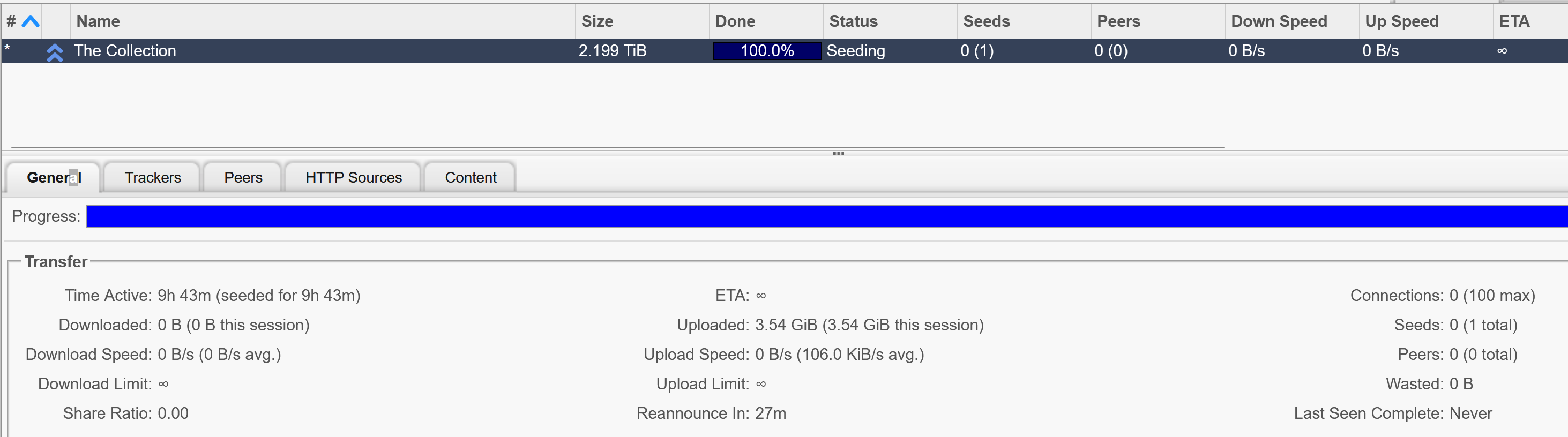Switch to the General tab
Screen dimensions: 1568x437
(54, 177)
